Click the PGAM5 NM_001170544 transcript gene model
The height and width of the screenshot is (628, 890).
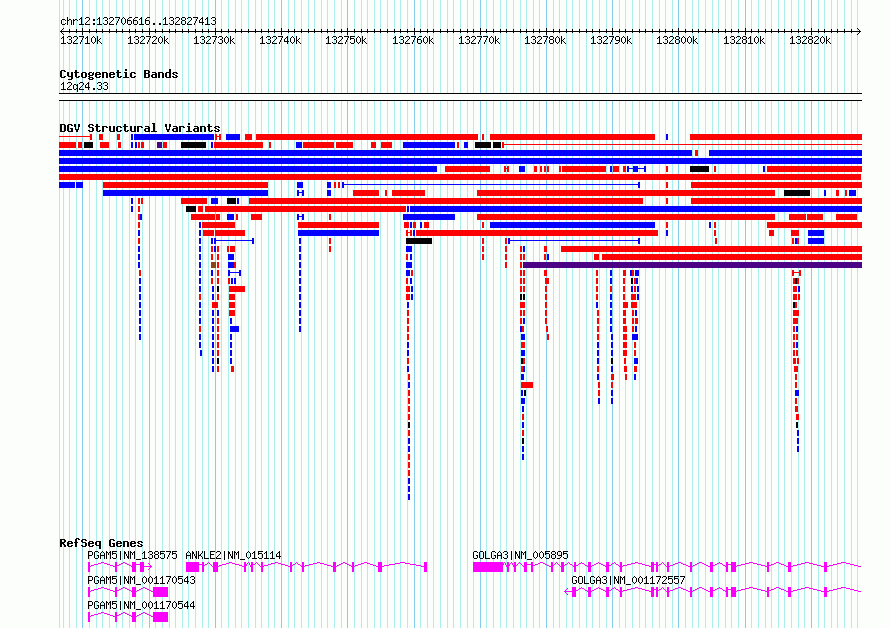[128, 617]
